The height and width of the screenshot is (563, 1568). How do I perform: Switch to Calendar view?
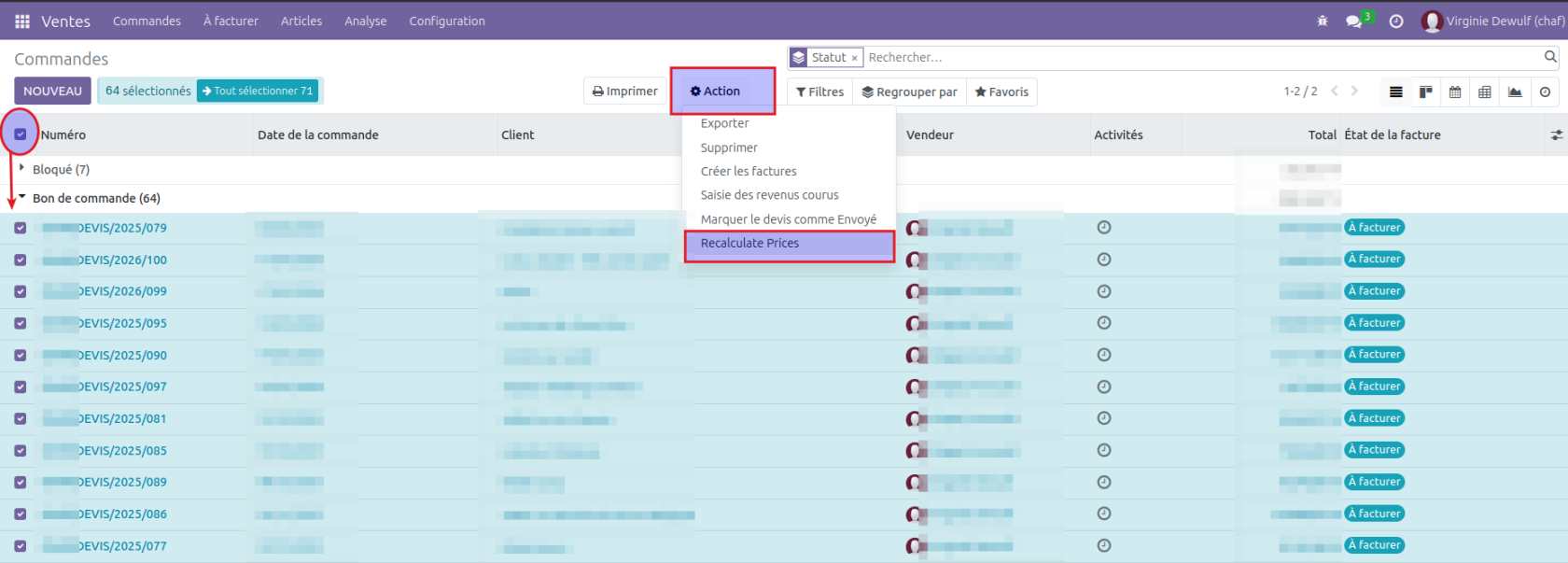pos(1455,91)
